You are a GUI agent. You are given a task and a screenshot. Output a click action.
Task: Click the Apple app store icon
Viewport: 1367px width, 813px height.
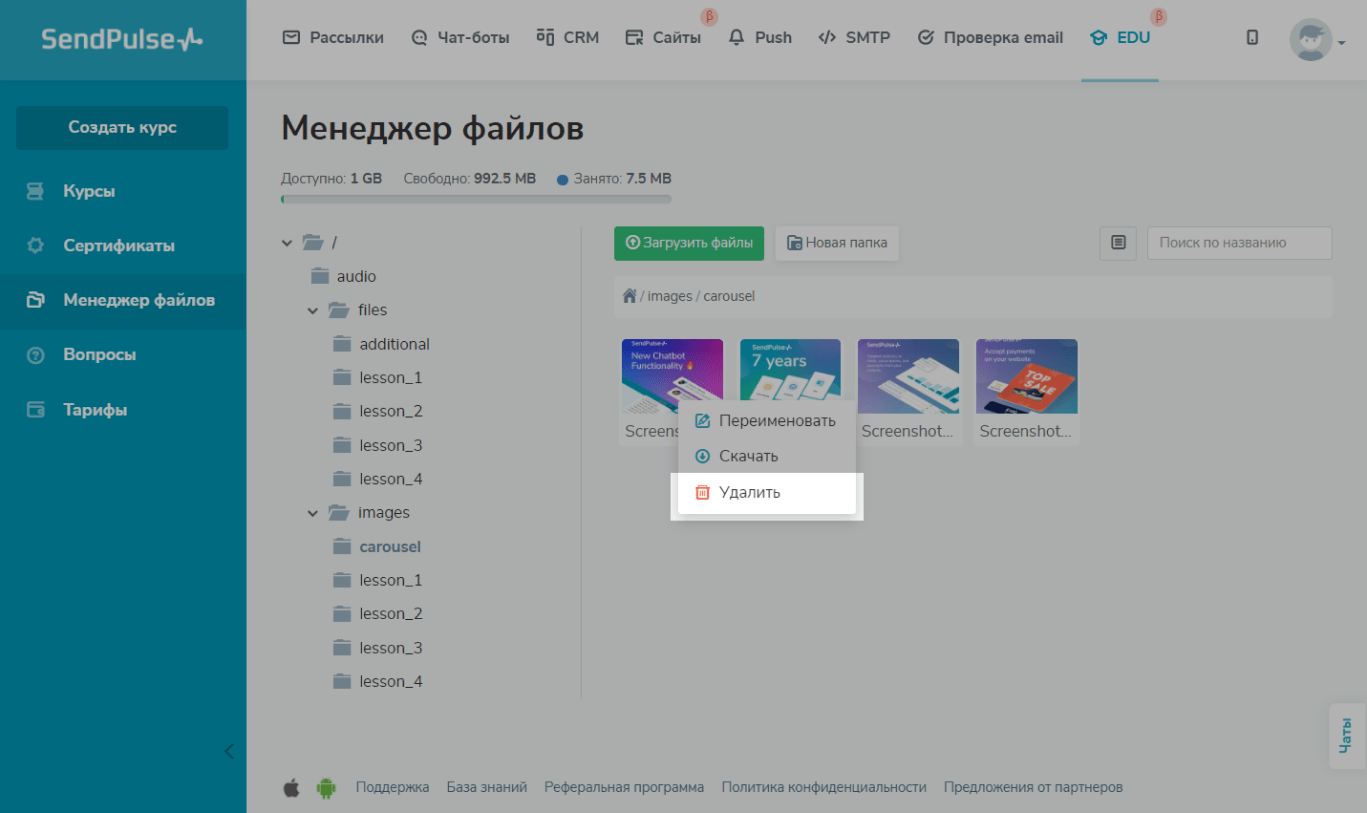[x=291, y=788]
